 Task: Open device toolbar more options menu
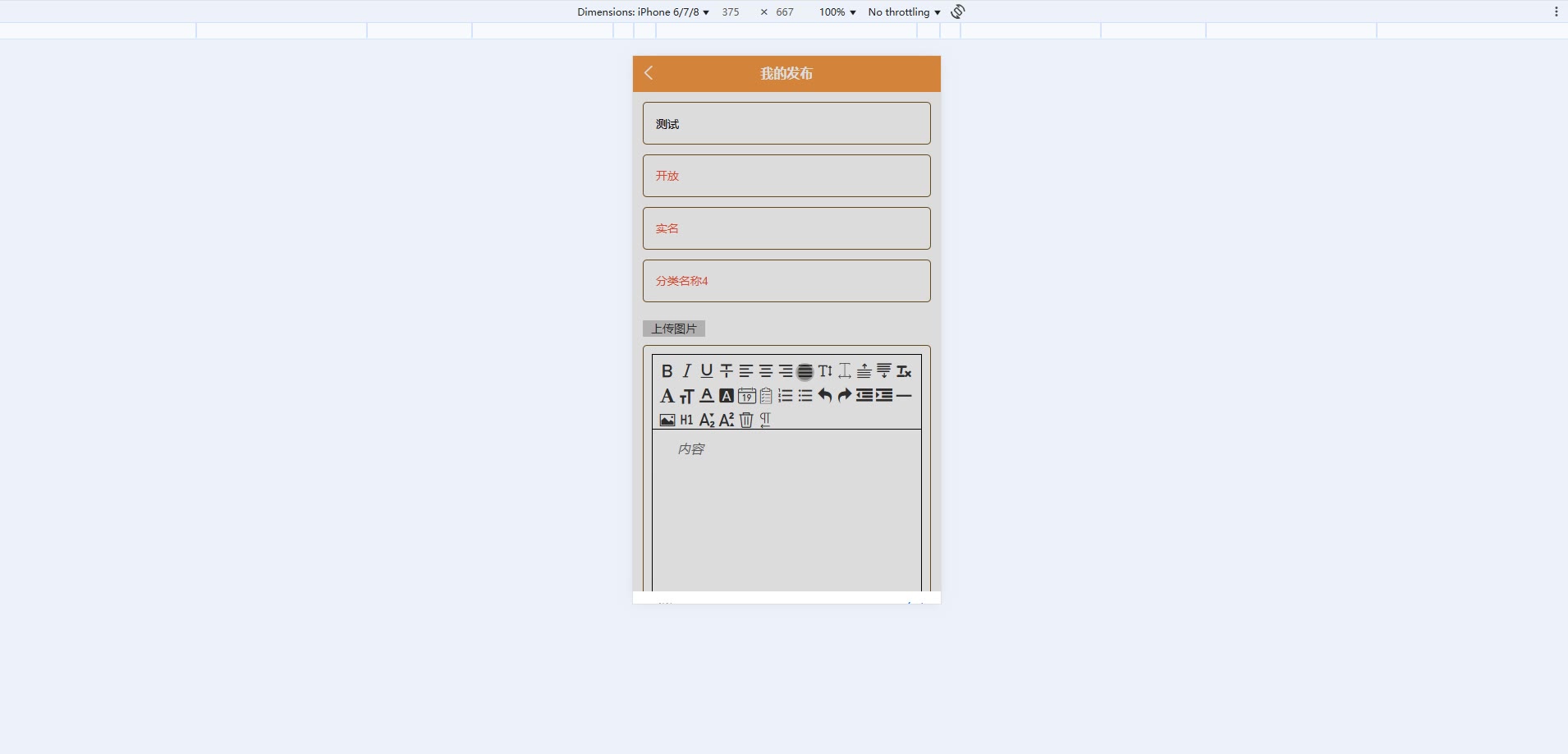click(x=1556, y=11)
